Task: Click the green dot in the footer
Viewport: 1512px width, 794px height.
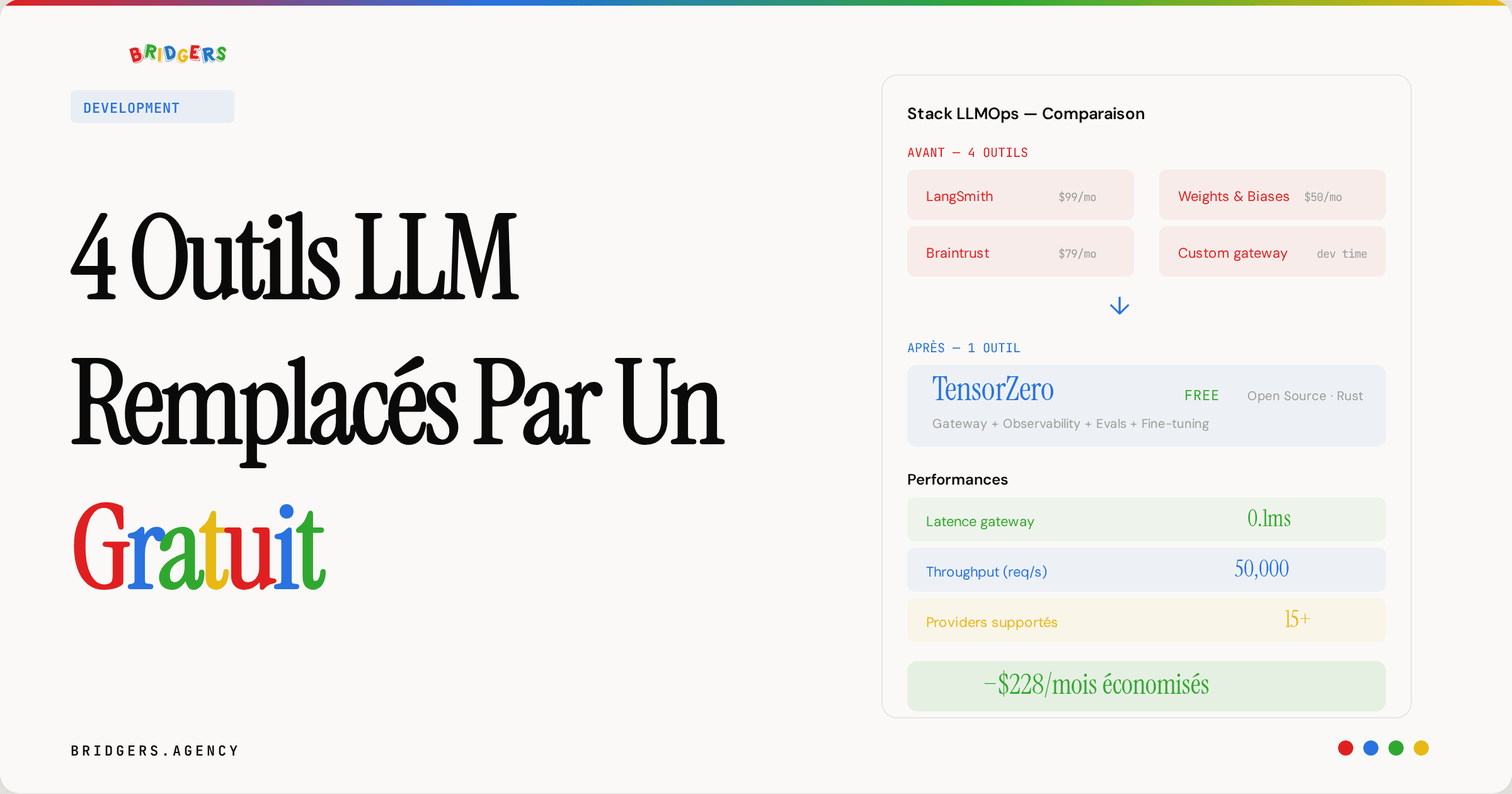Action: point(1396,748)
